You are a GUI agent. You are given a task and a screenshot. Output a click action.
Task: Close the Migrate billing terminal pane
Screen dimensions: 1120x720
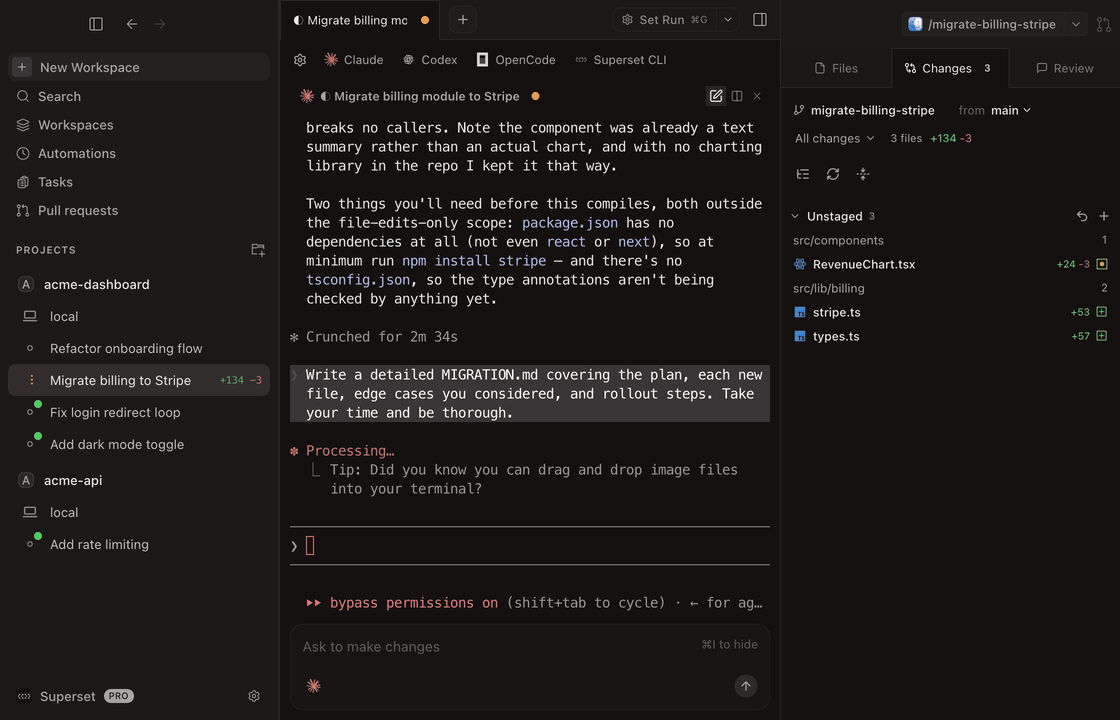click(757, 96)
